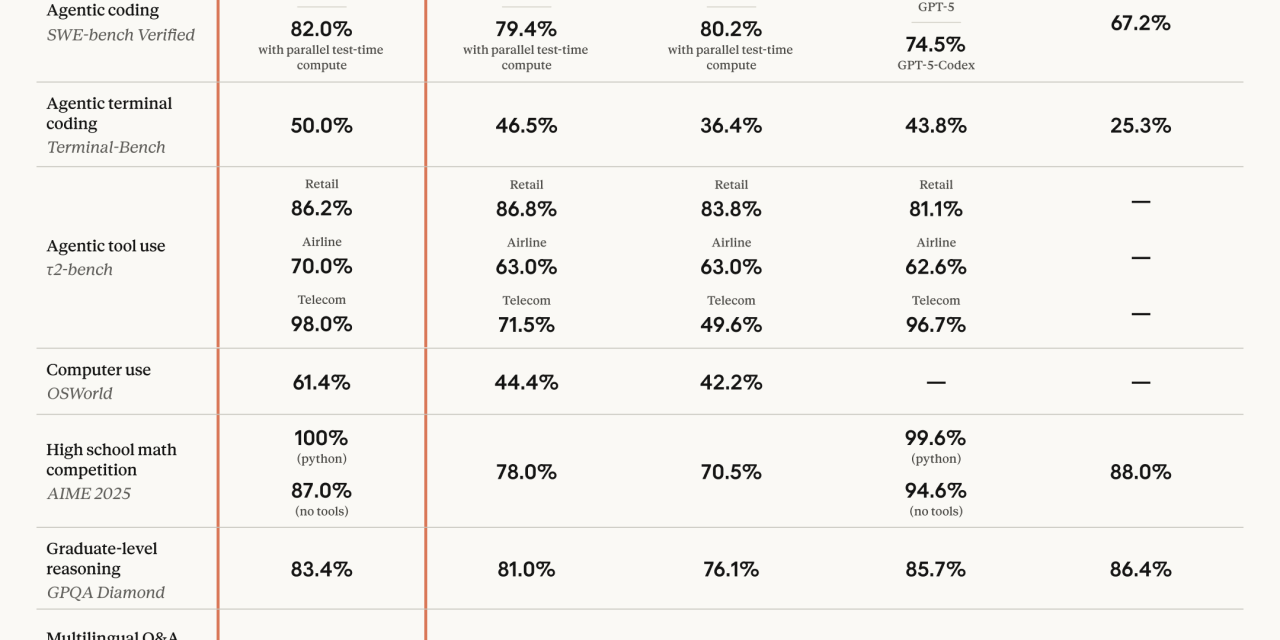The width and height of the screenshot is (1280, 640).
Task: Click the 94.6% no-tools score
Action: click(936, 491)
